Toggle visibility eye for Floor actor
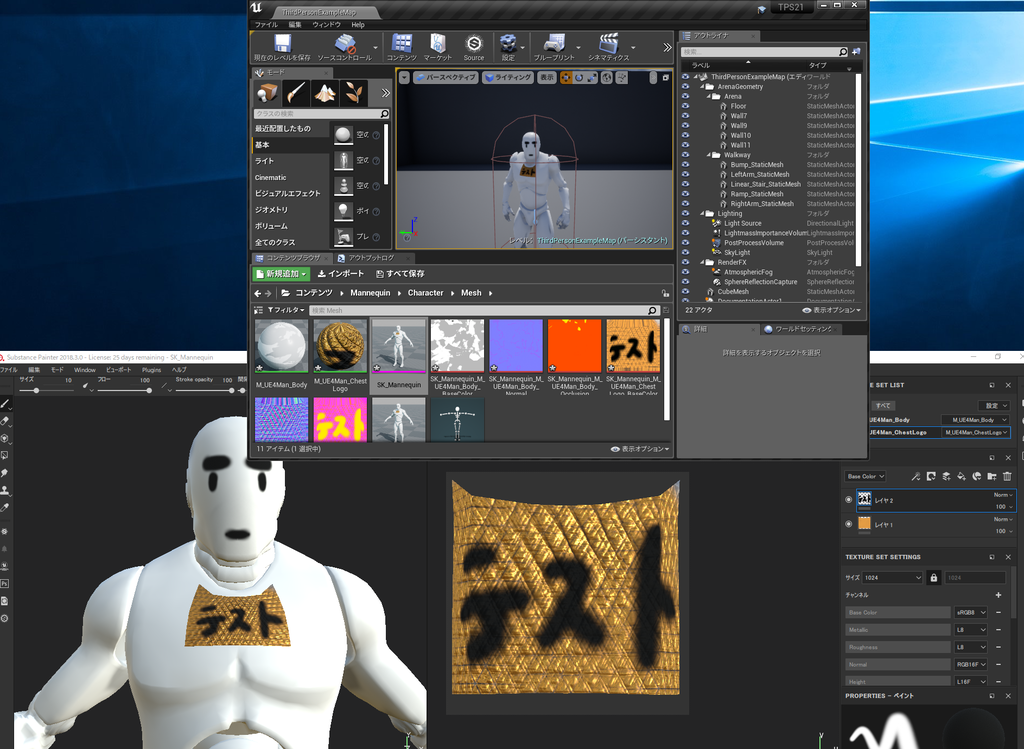The image size is (1024, 749). pyautogui.click(x=686, y=106)
